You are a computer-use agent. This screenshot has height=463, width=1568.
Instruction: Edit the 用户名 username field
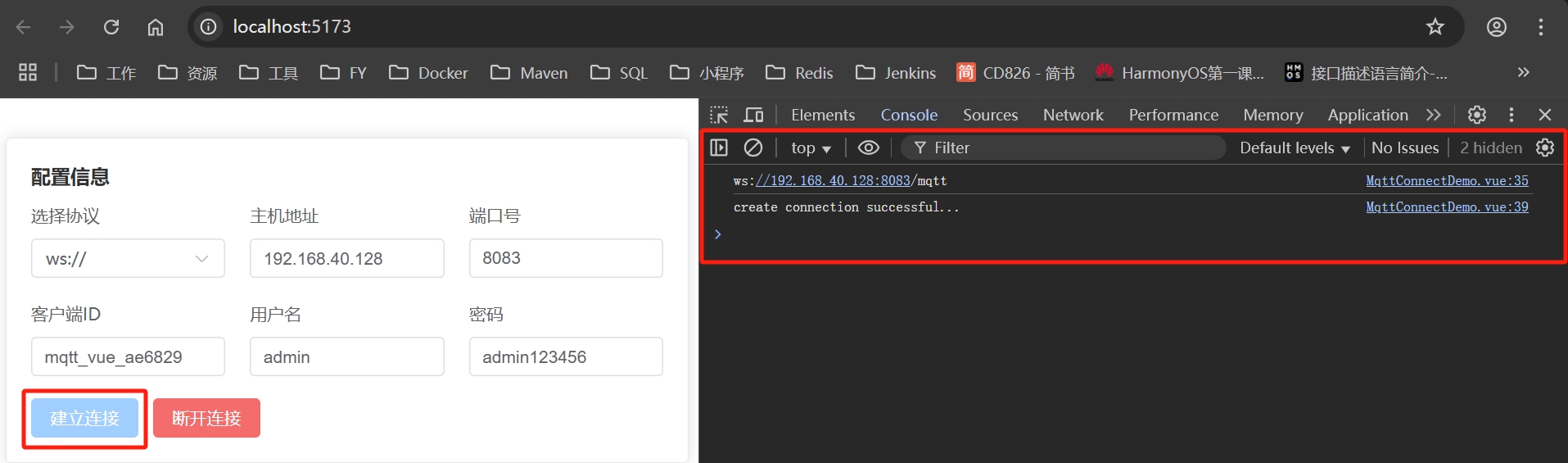(x=347, y=357)
